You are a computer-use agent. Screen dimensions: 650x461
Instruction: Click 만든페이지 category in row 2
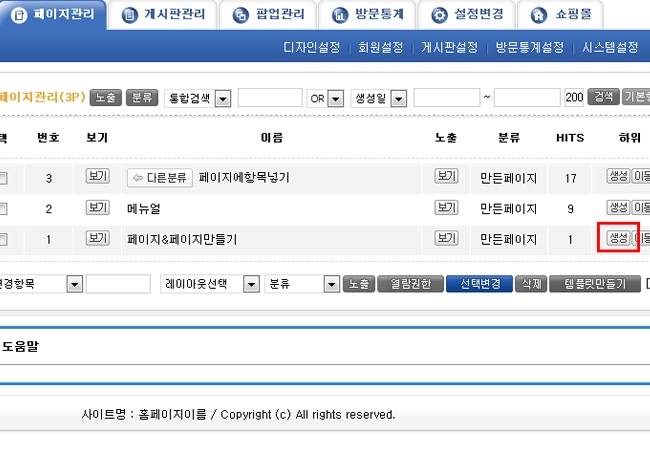click(508, 209)
